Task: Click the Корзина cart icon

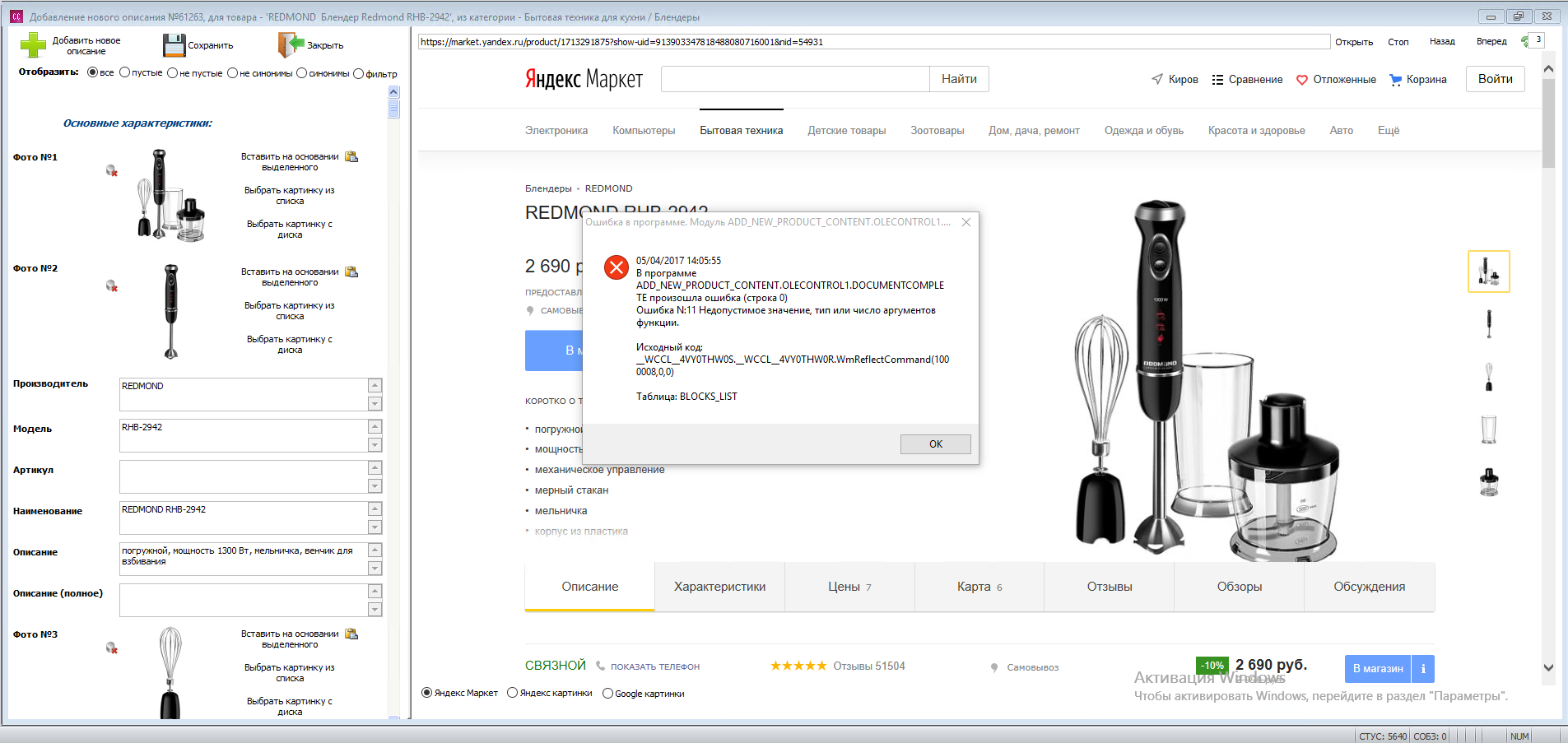Action: pos(1395,80)
